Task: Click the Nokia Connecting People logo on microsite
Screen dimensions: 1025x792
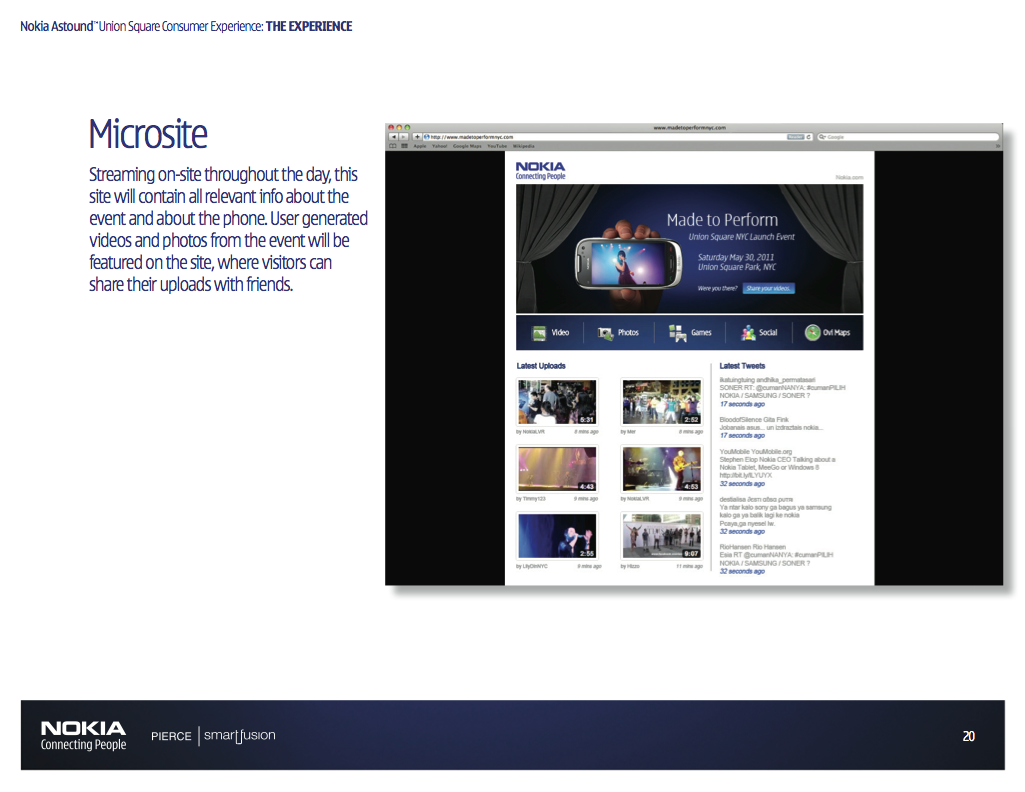Action: point(540,171)
